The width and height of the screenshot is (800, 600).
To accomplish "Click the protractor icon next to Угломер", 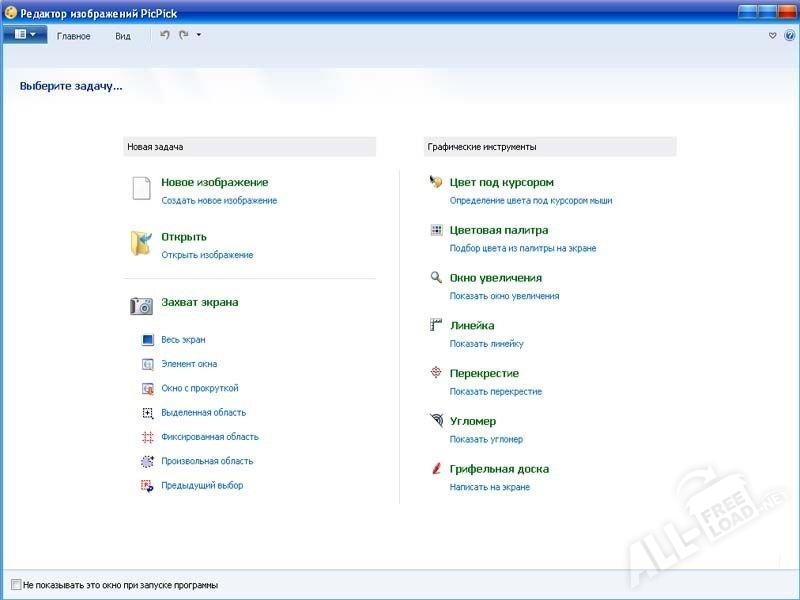I will tap(436, 421).
